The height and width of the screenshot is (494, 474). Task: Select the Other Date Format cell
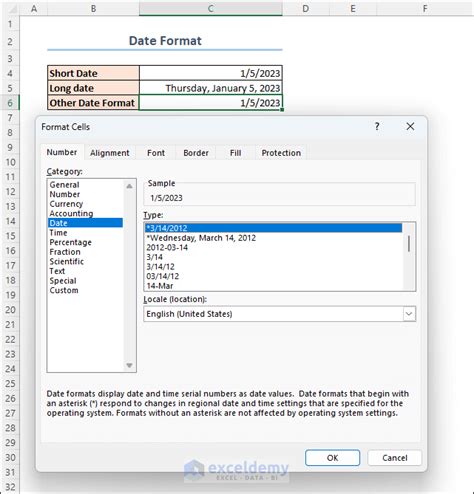point(93,103)
